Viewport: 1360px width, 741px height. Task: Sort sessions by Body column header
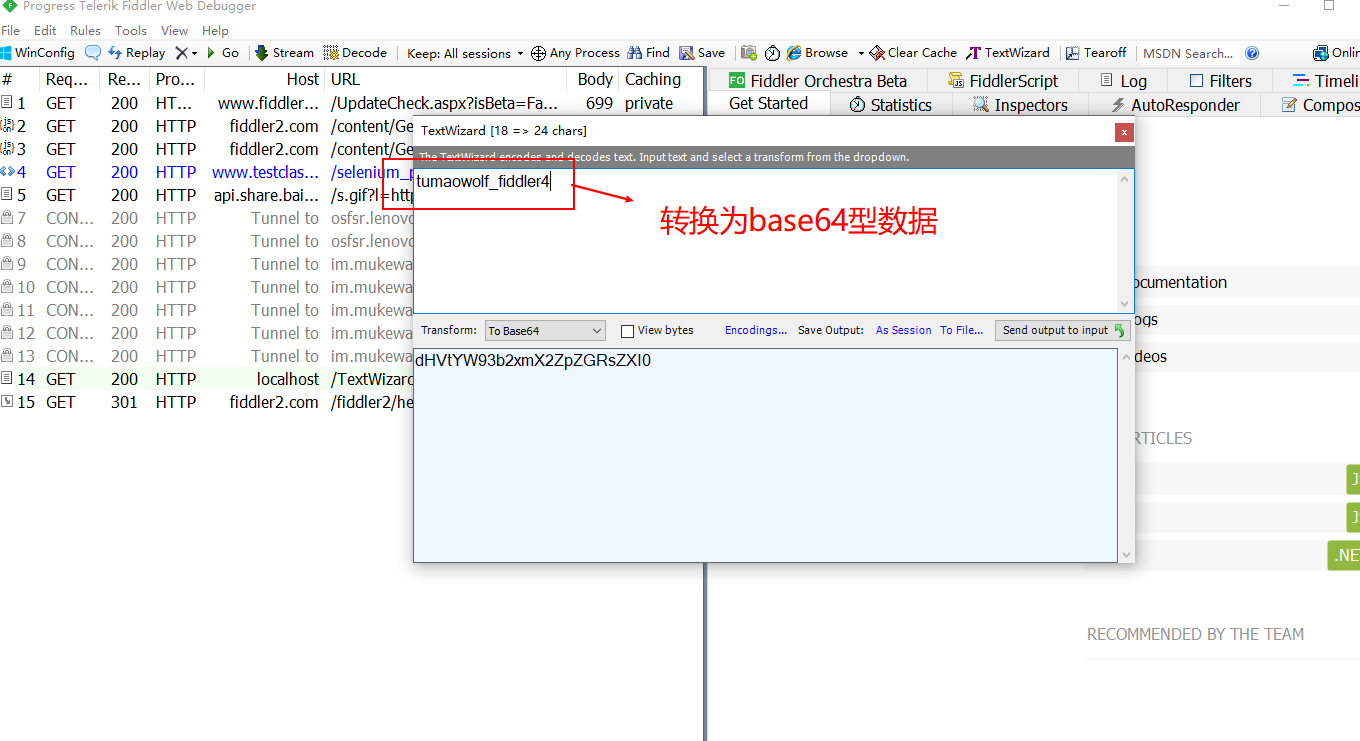click(x=595, y=80)
